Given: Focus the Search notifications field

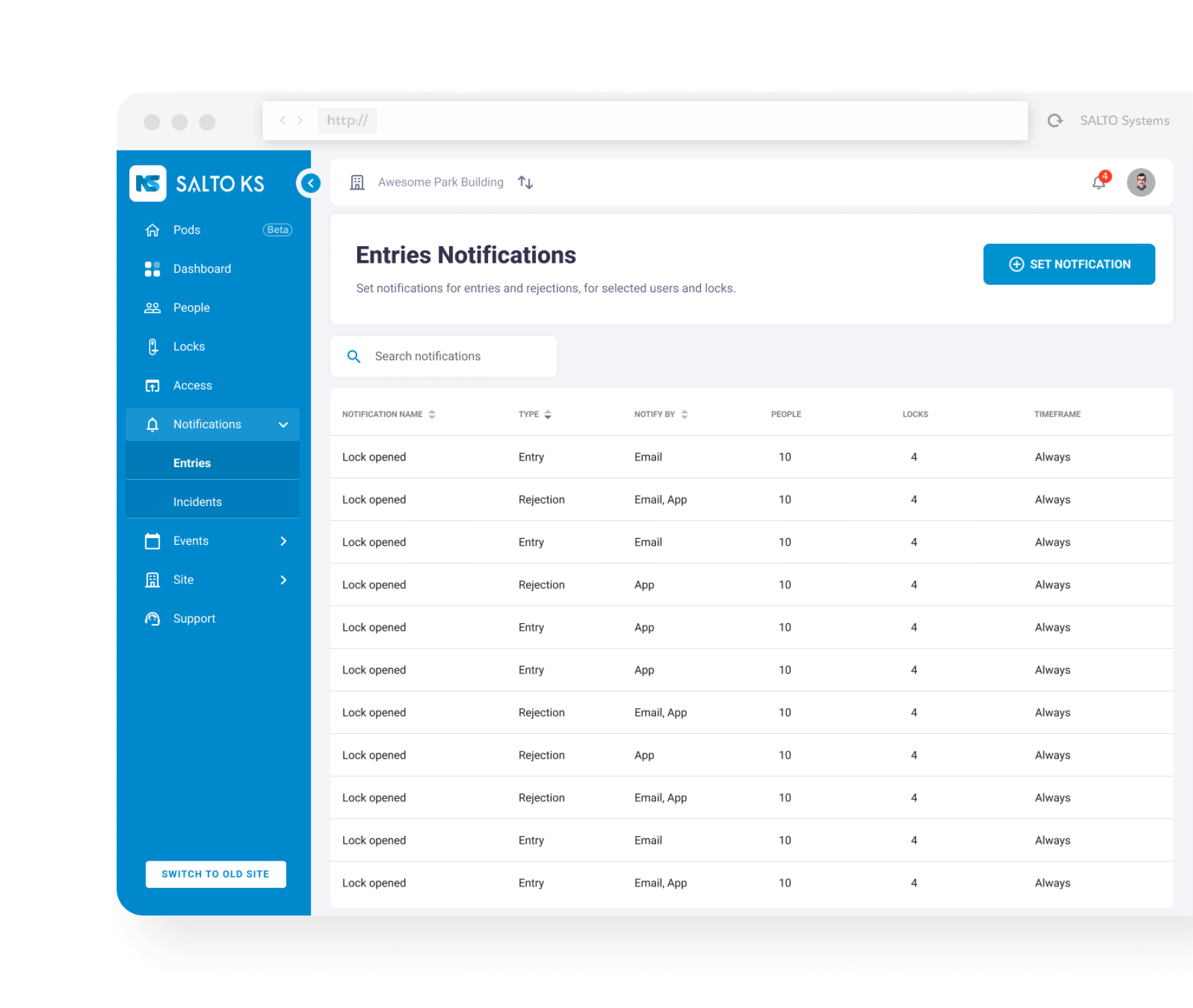Looking at the screenshot, I should [444, 357].
